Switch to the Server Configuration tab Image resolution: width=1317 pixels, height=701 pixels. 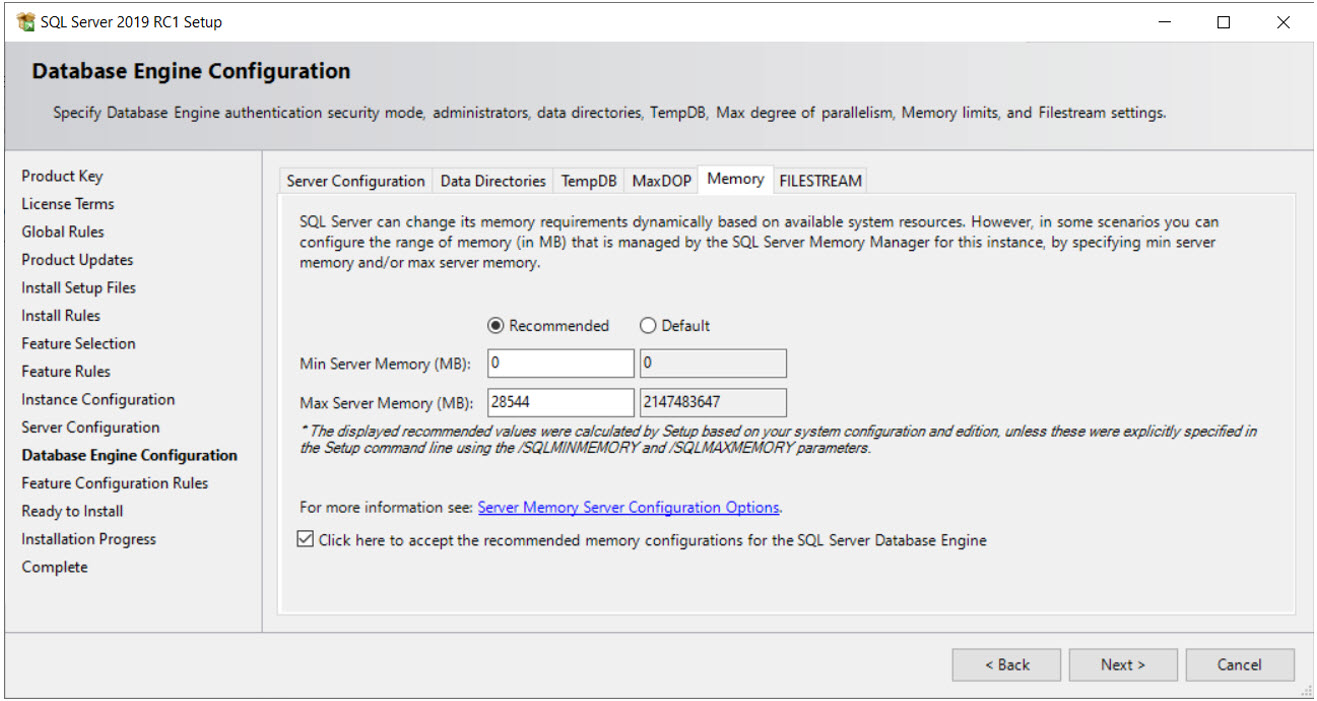pyautogui.click(x=355, y=180)
